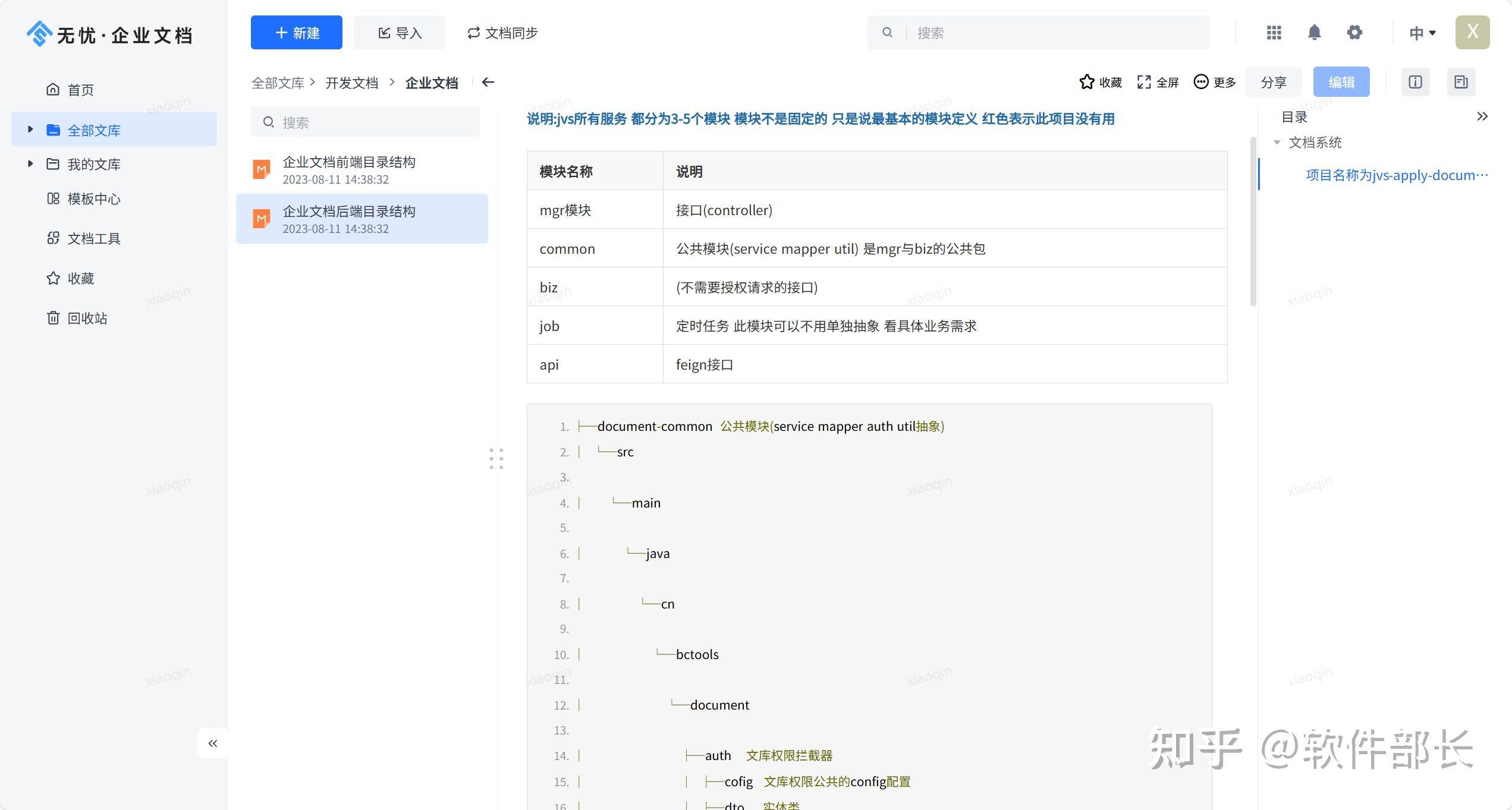Click the 企业文档 breadcrumb

coord(432,83)
